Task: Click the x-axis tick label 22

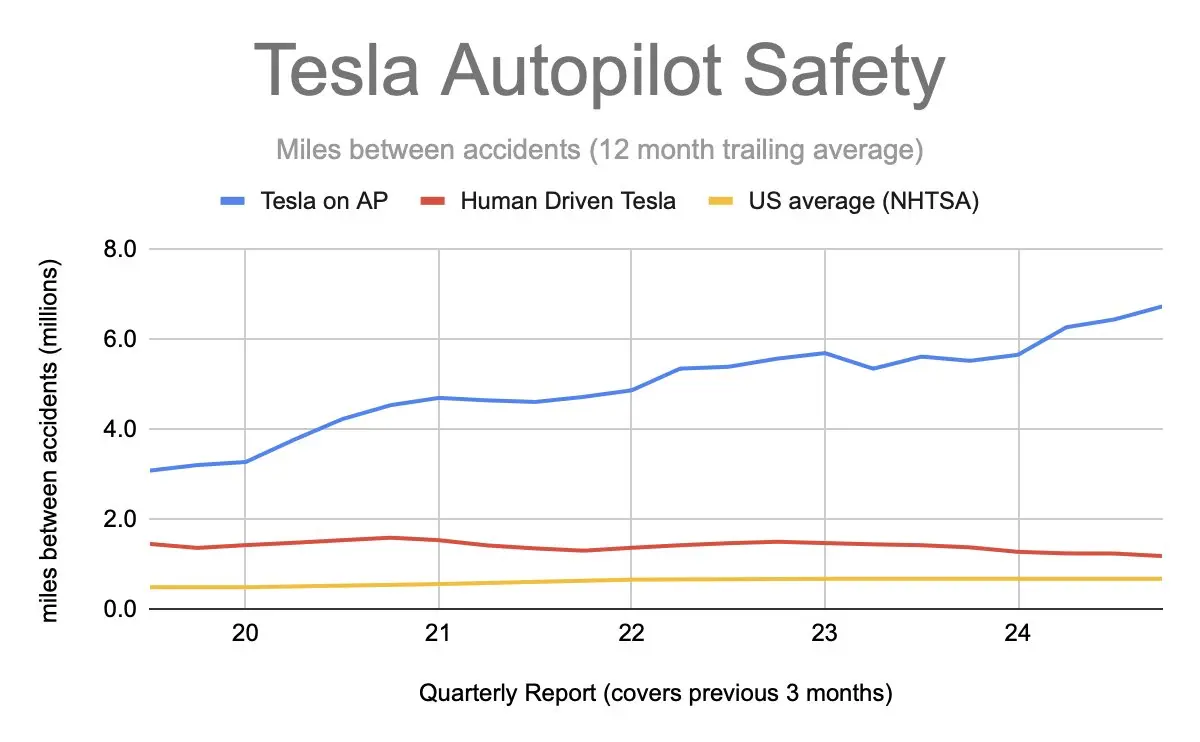Action: tap(631, 636)
